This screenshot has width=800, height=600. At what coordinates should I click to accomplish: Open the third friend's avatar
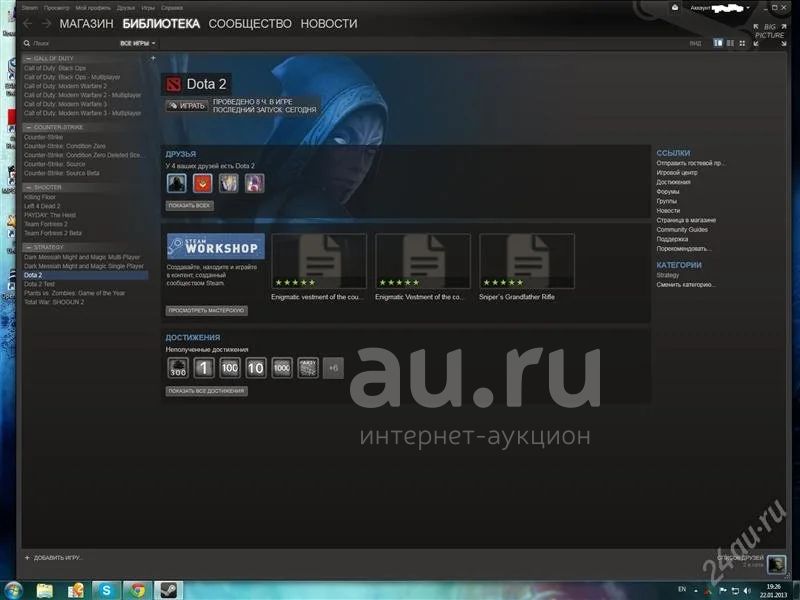click(x=229, y=183)
